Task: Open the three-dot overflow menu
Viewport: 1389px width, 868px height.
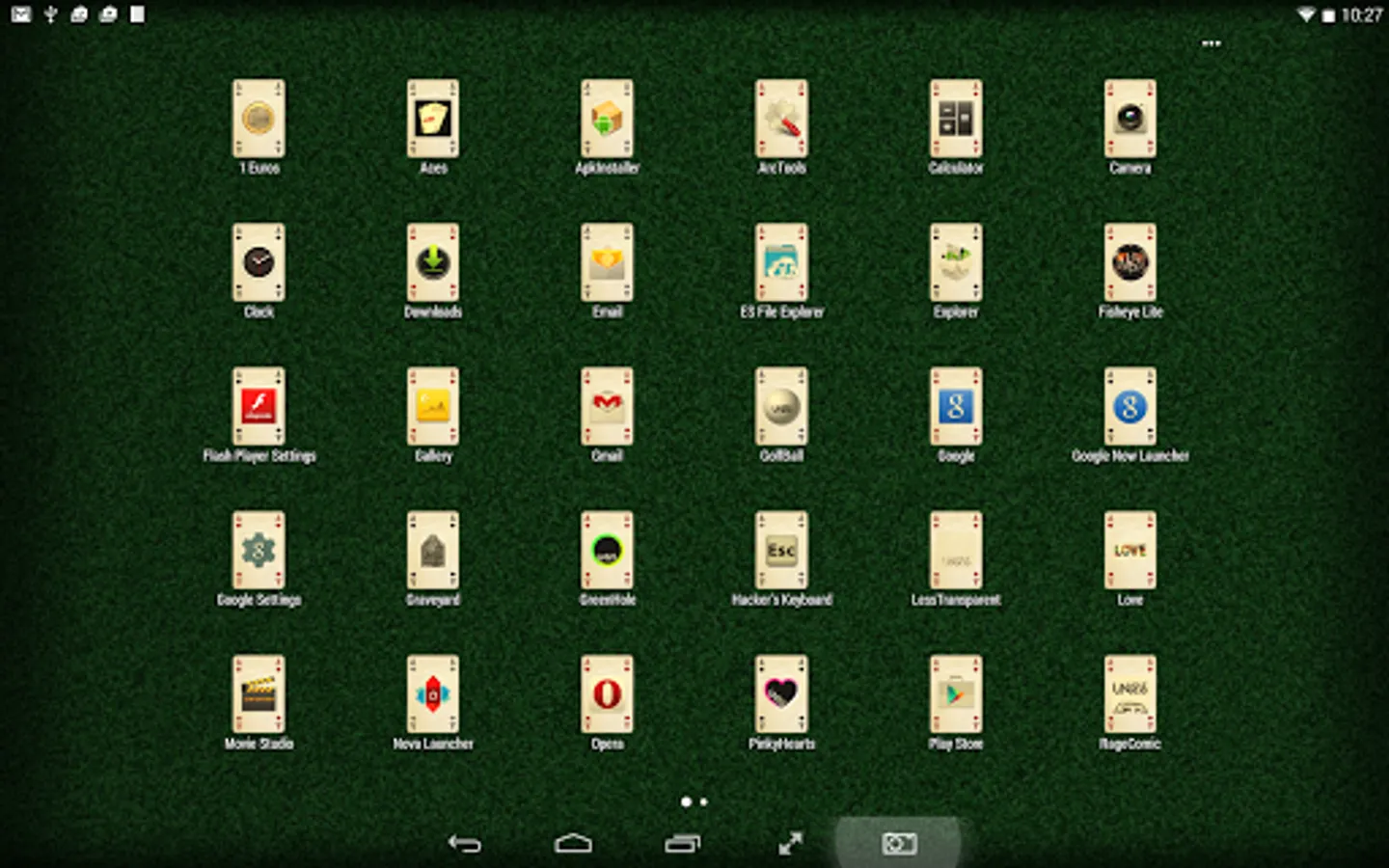Action: click(1212, 43)
